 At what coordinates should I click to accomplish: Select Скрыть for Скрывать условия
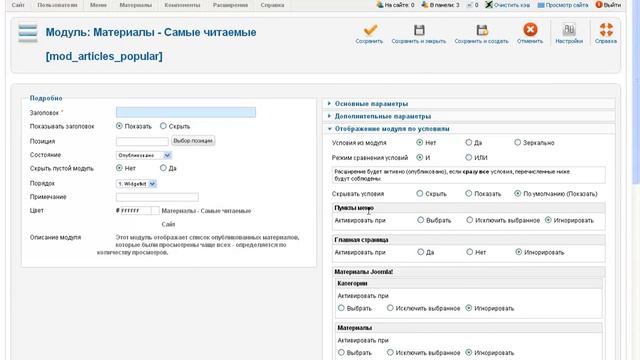click(420, 193)
